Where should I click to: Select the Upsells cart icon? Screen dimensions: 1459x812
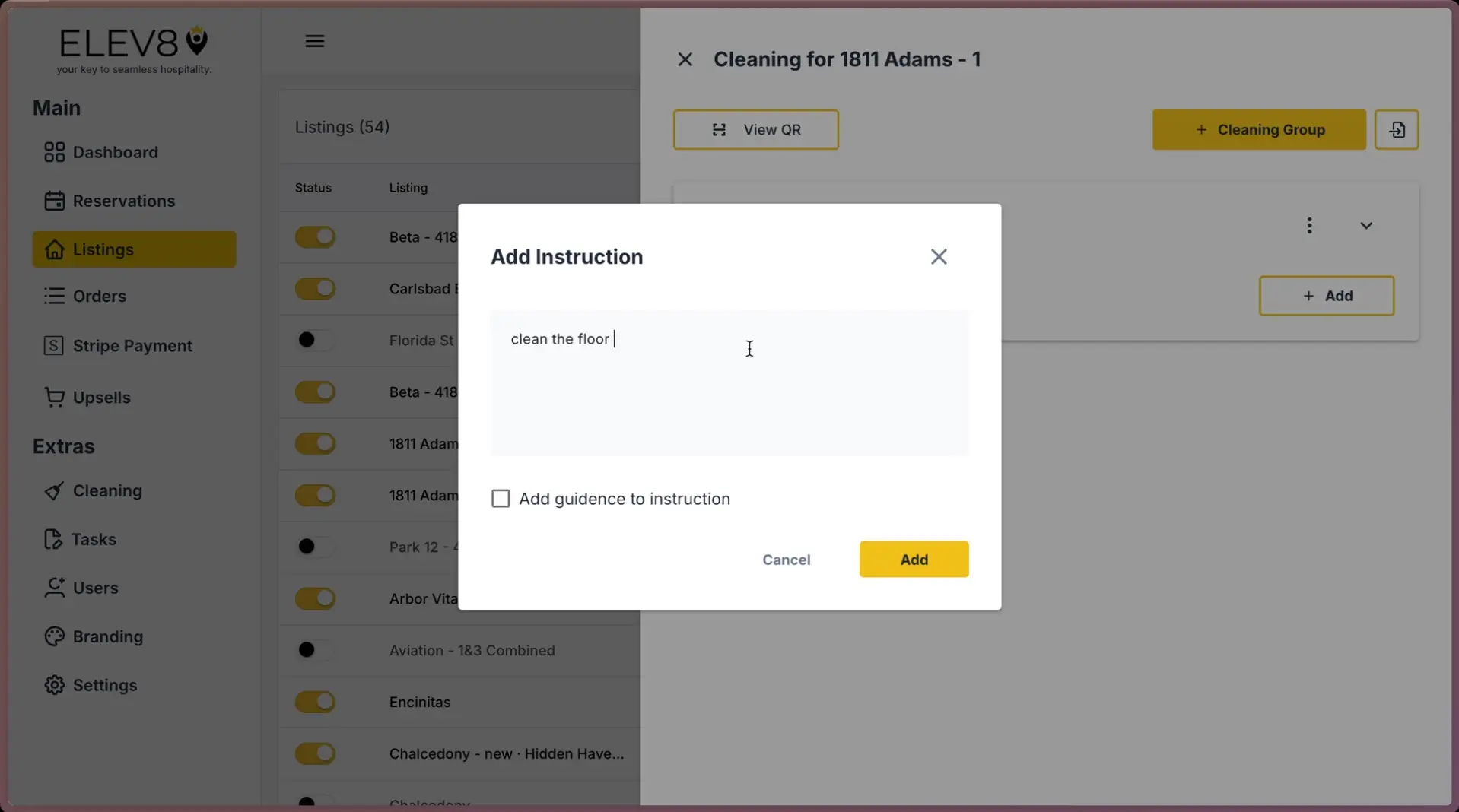[53, 397]
